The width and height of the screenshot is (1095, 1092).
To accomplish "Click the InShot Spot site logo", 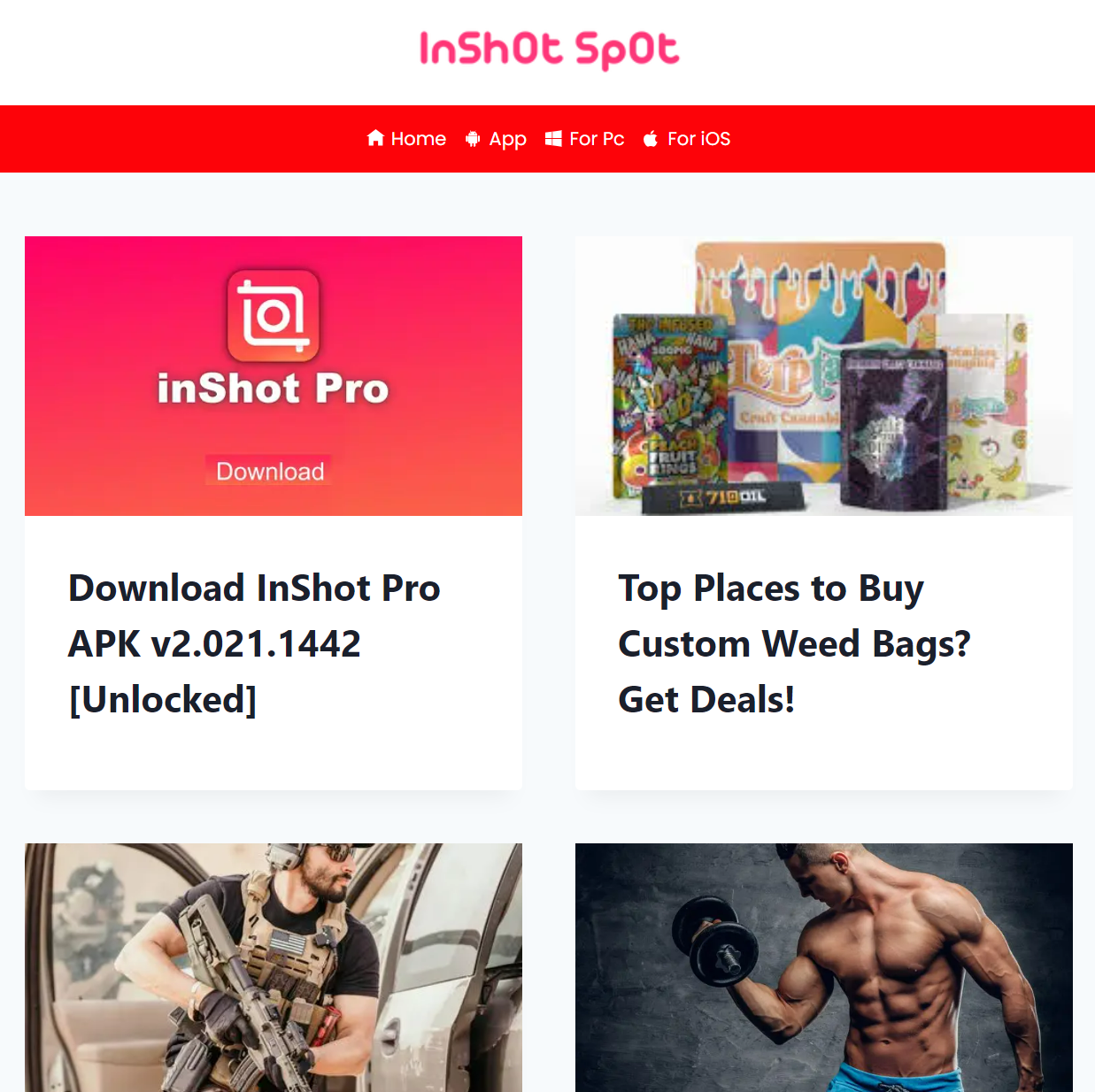I will [549, 50].
